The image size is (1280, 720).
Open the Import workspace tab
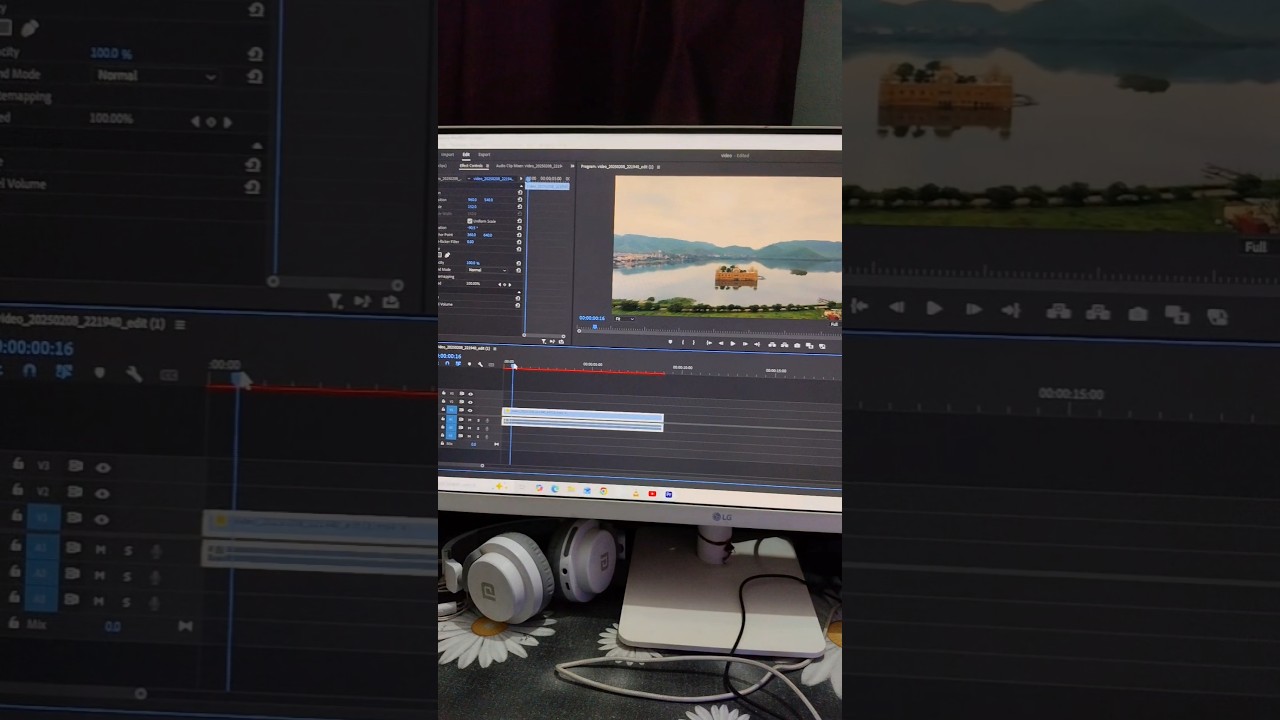point(447,155)
